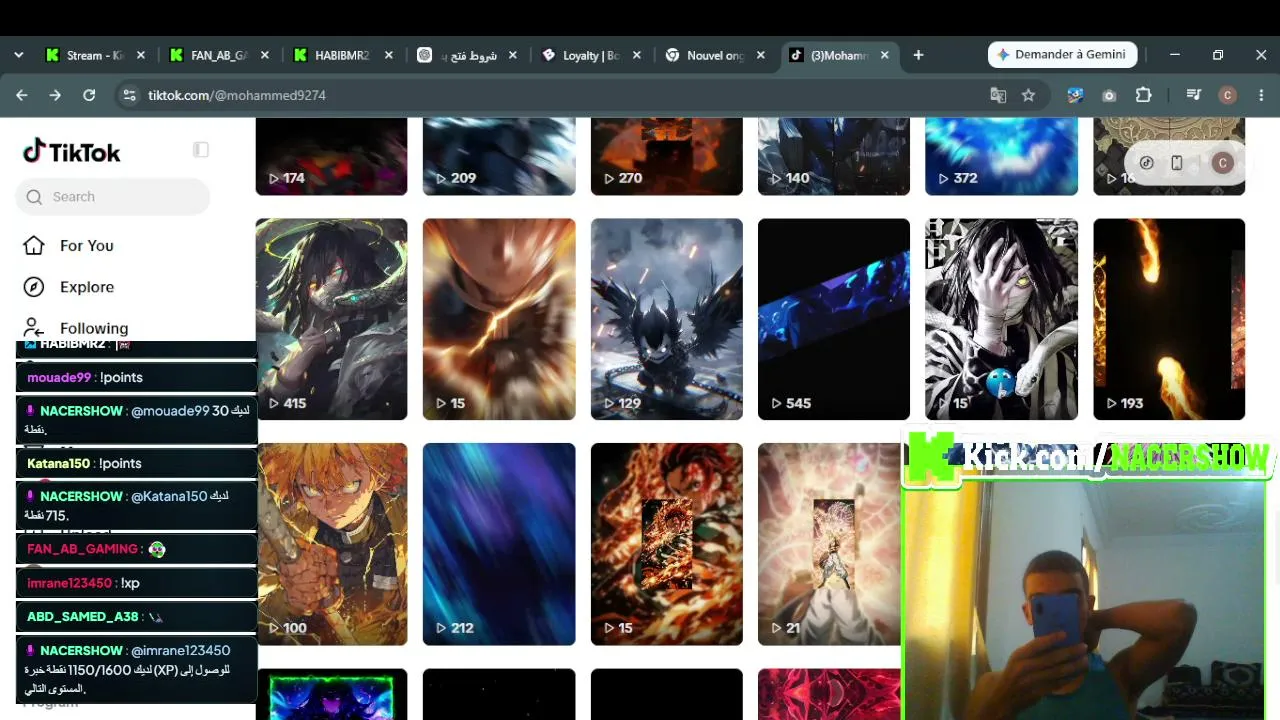Open the Chrome tab search dropdown
This screenshot has height=720, width=1280.
point(19,55)
